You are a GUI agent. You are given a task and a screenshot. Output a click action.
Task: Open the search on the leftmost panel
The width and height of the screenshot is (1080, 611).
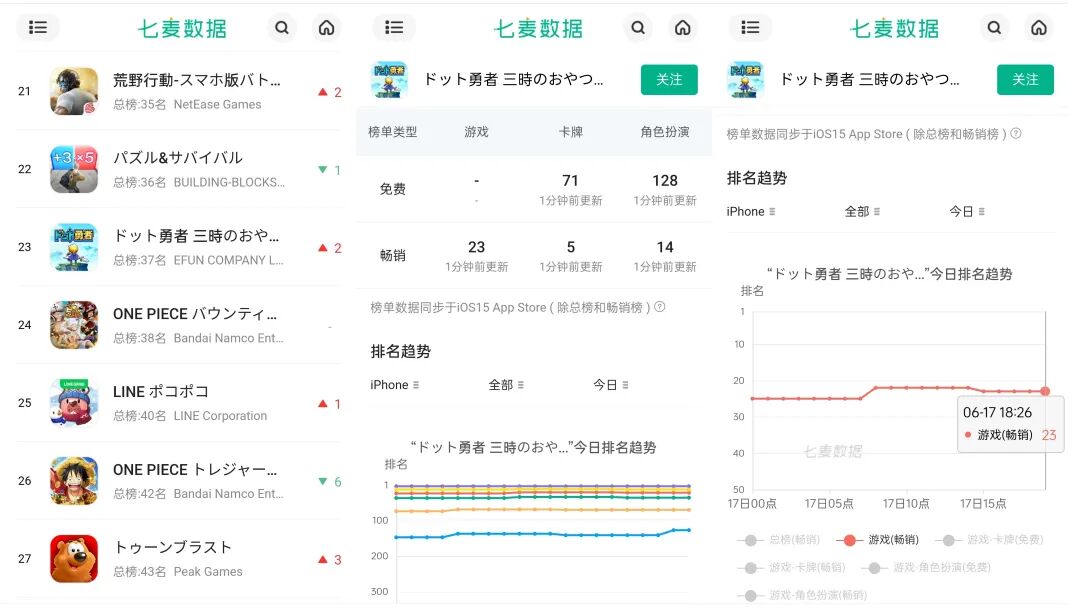tap(280, 28)
